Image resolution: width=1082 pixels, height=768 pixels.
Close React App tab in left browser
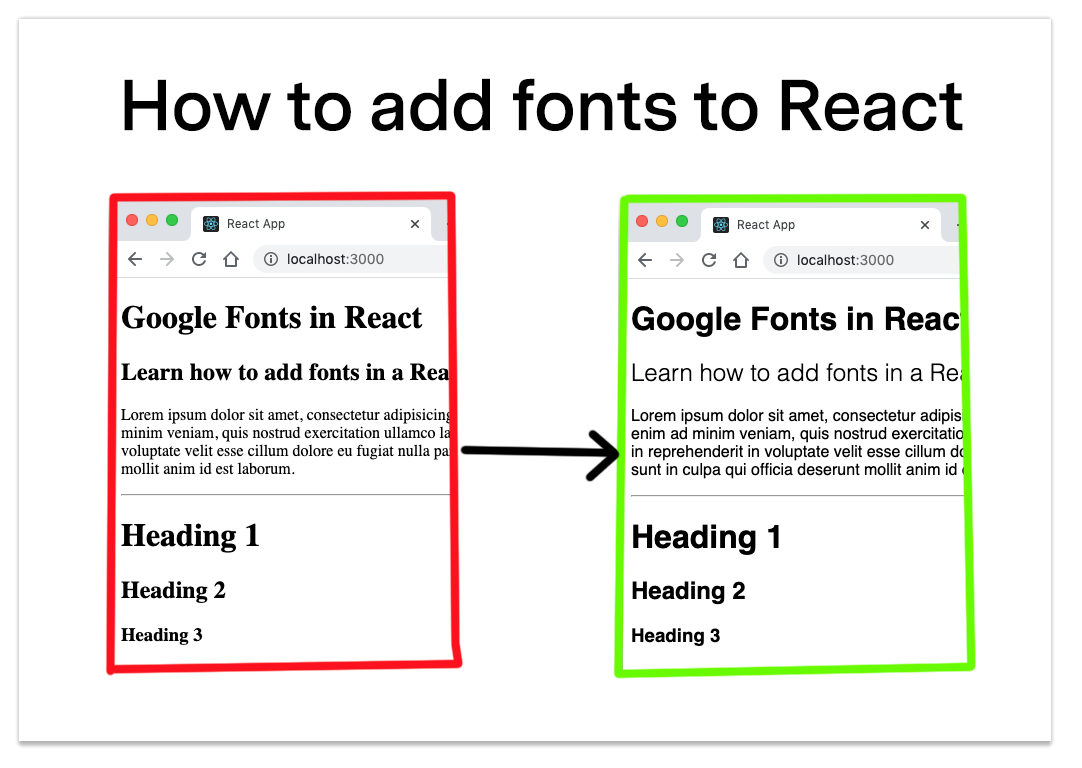[415, 224]
